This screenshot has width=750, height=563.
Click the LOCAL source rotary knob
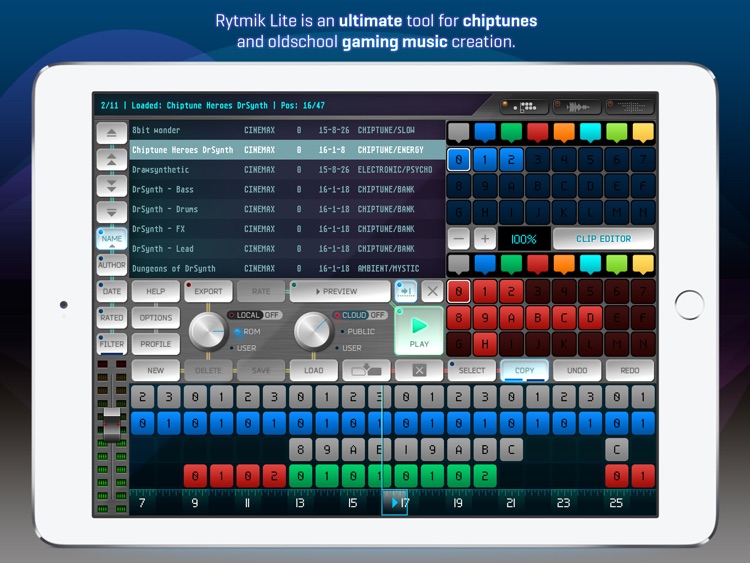208,331
